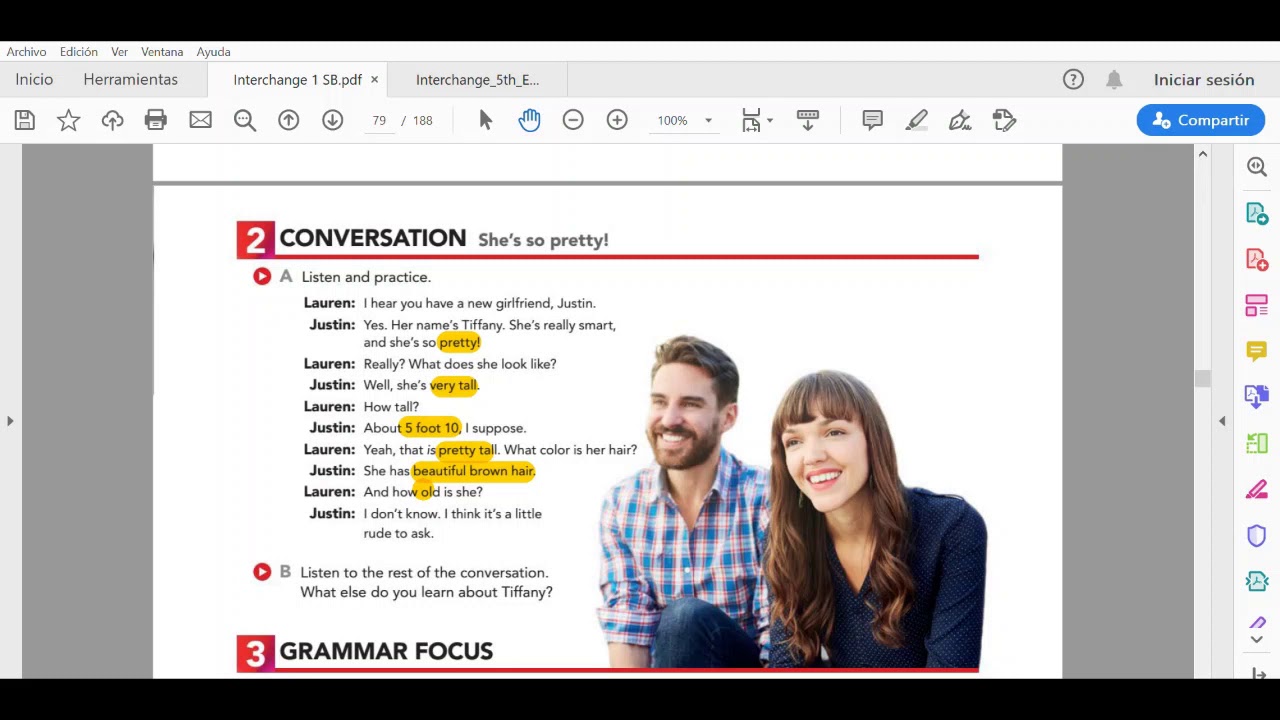Screen dimensions: 1280x720
Task: Click the CONVERSATION heading
Action: point(372,238)
